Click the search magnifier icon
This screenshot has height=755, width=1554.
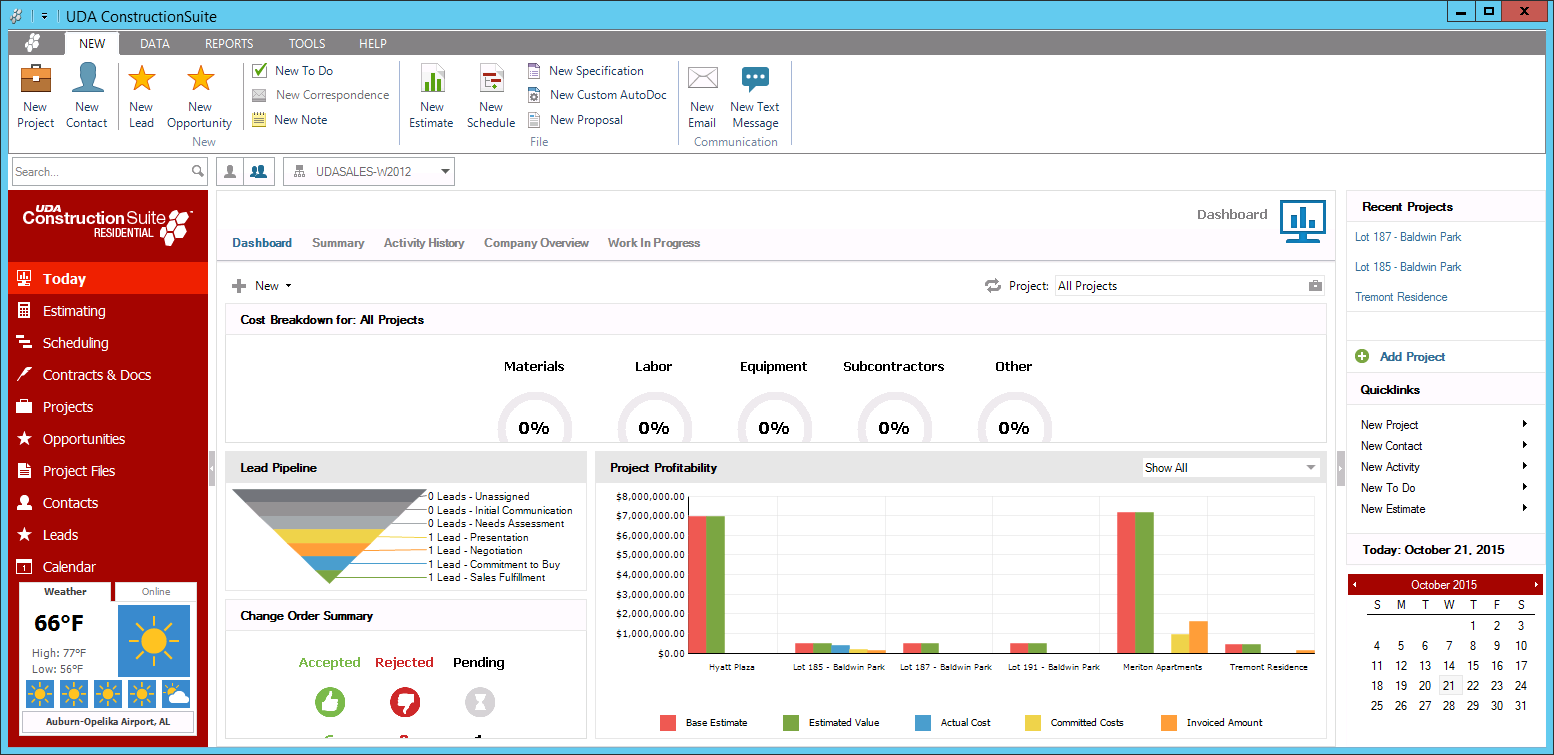pos(198,172)
